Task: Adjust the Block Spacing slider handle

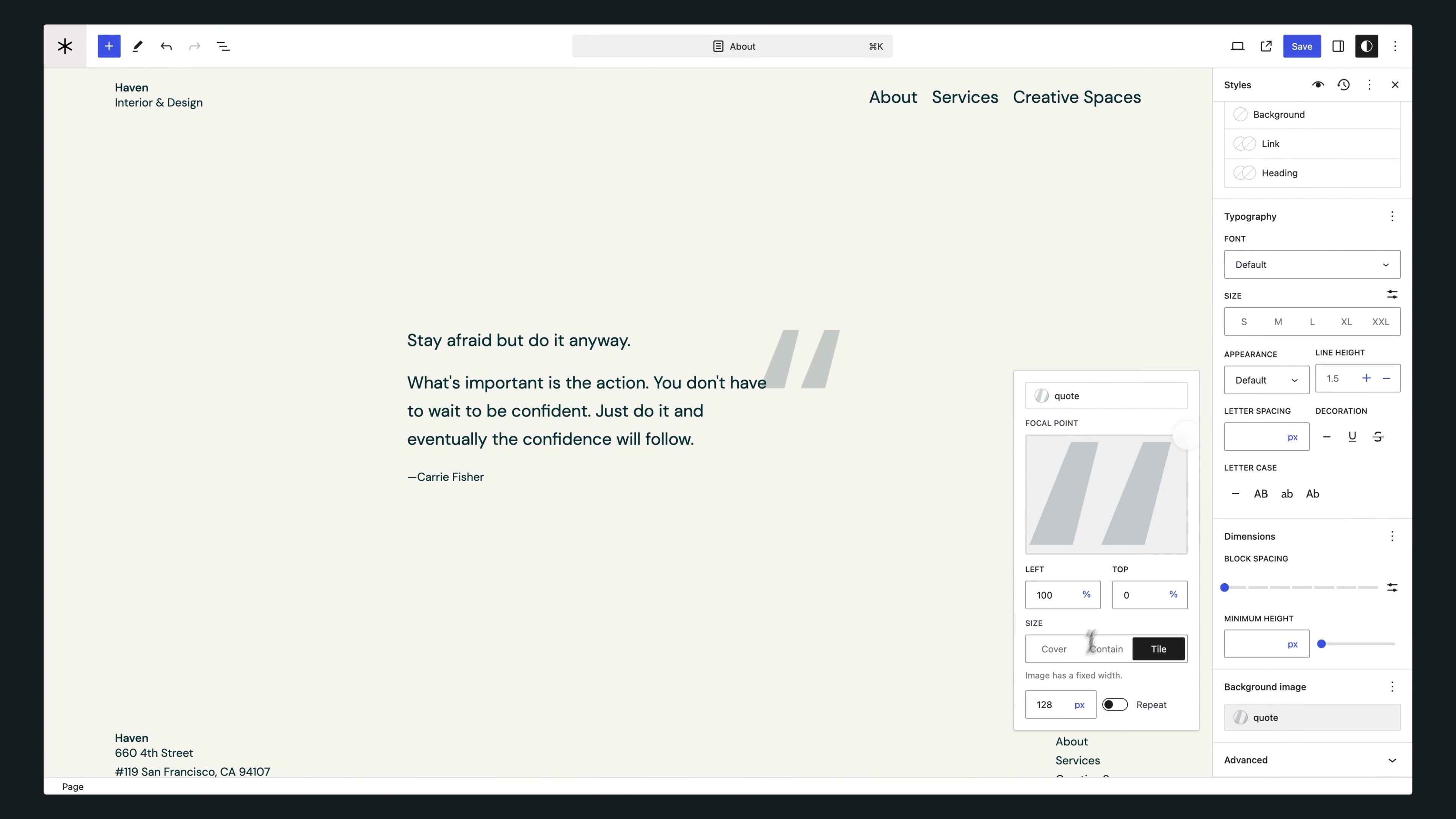Action: [1225, 588]
